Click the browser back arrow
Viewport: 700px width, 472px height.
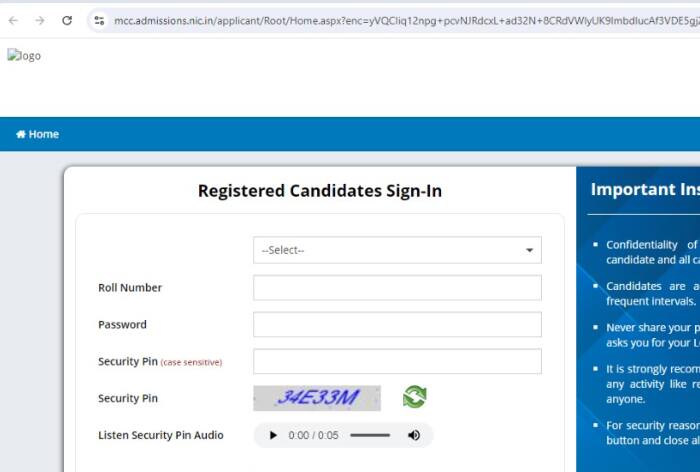[14, 20]
